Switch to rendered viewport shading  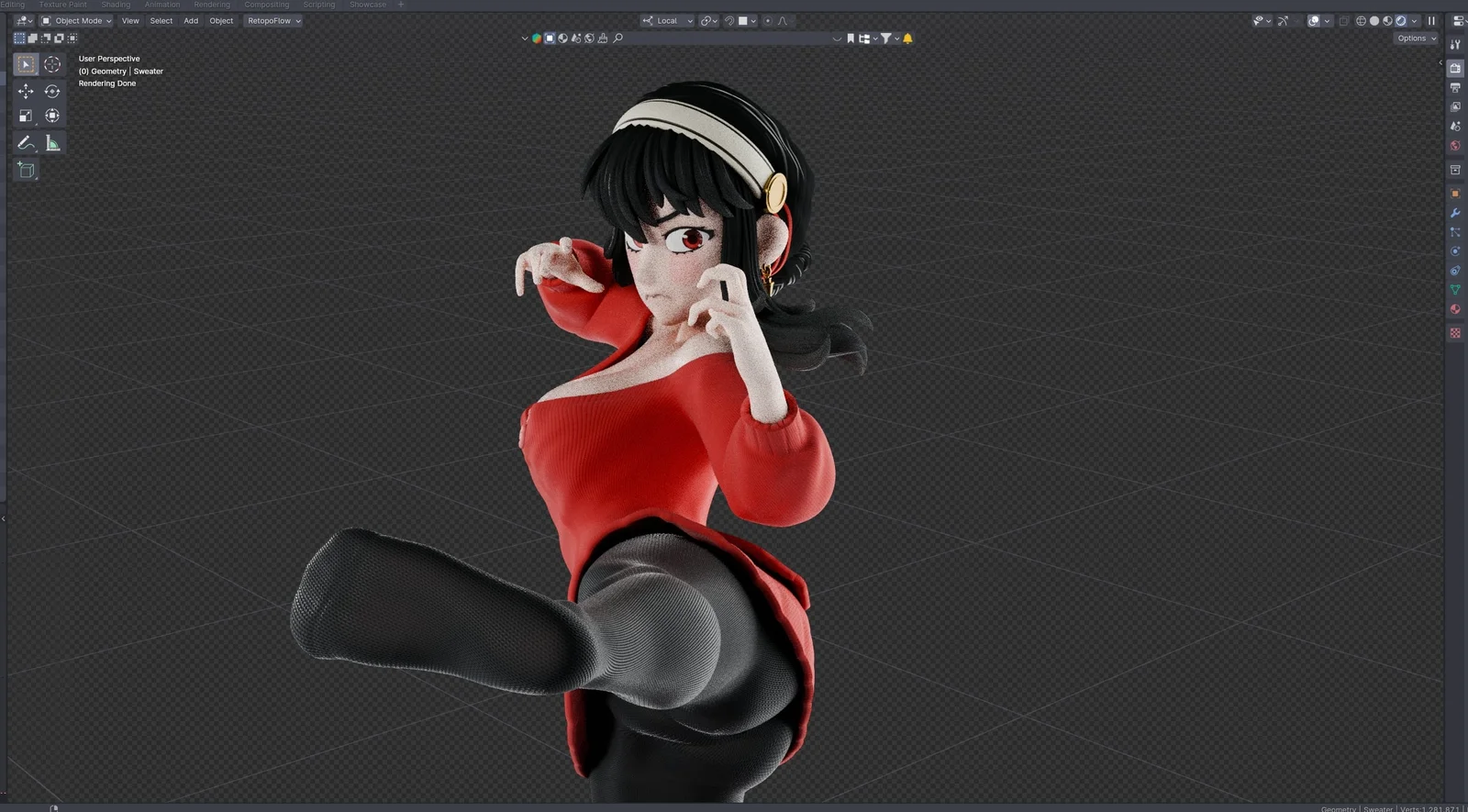[x=1401, y=20]
